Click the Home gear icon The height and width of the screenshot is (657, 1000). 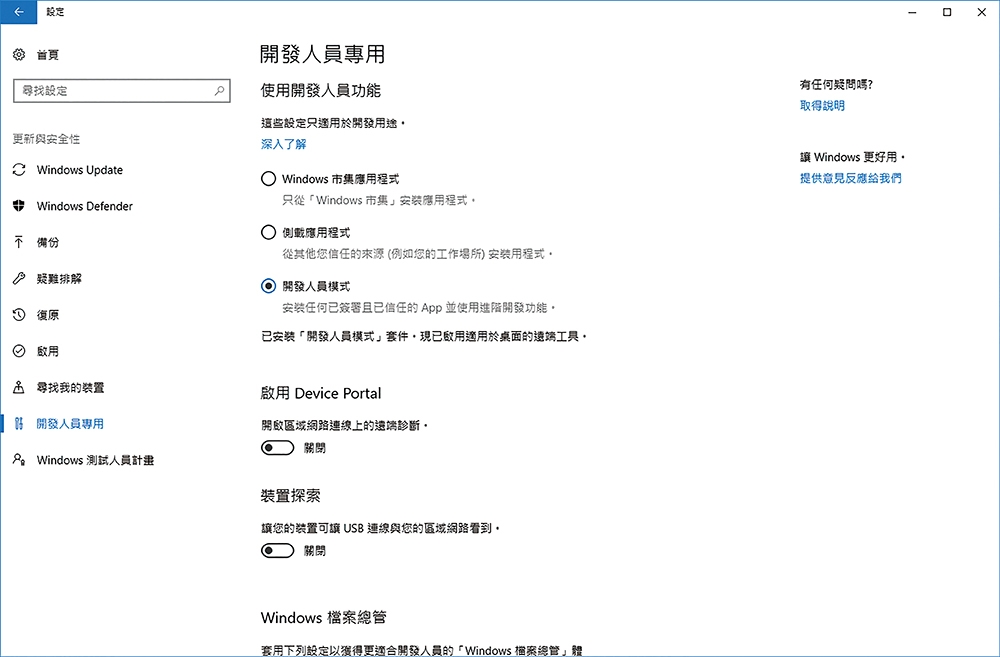(x=19, y=55)
